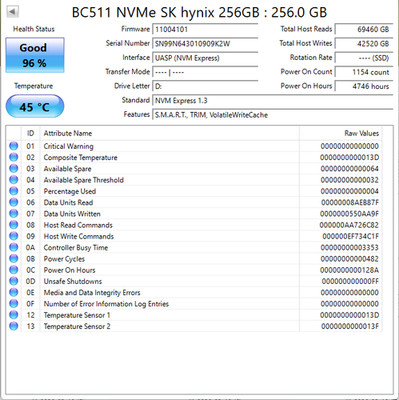
Task: Select the Controller Busy Time attribute name
Action: 76,248
